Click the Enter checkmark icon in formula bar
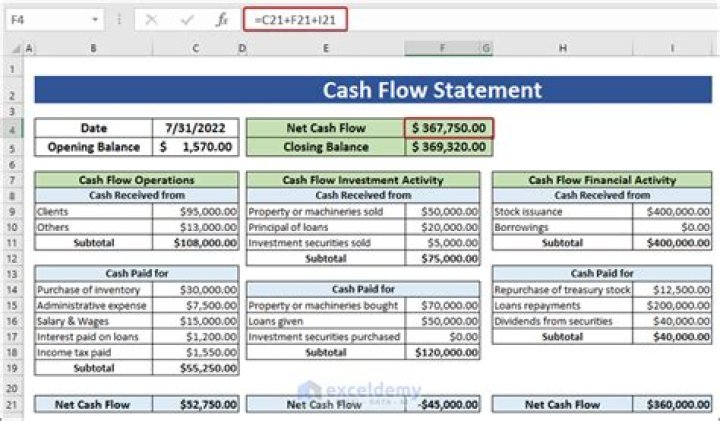720x421 pixels. [x=186, y=20]
